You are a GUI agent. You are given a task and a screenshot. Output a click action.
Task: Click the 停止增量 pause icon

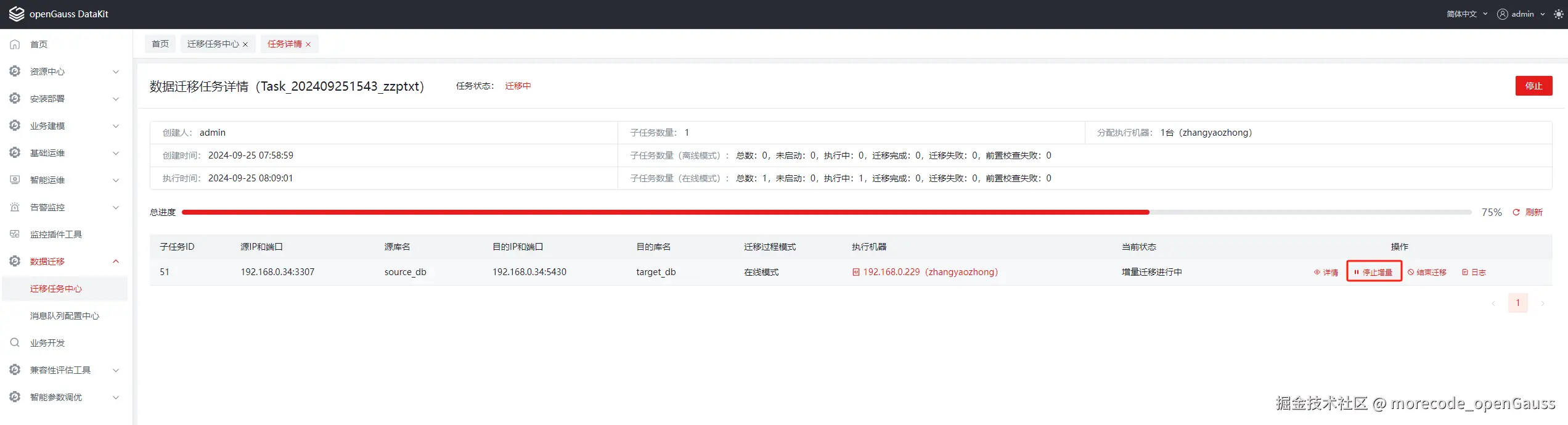coord(1357,272)
